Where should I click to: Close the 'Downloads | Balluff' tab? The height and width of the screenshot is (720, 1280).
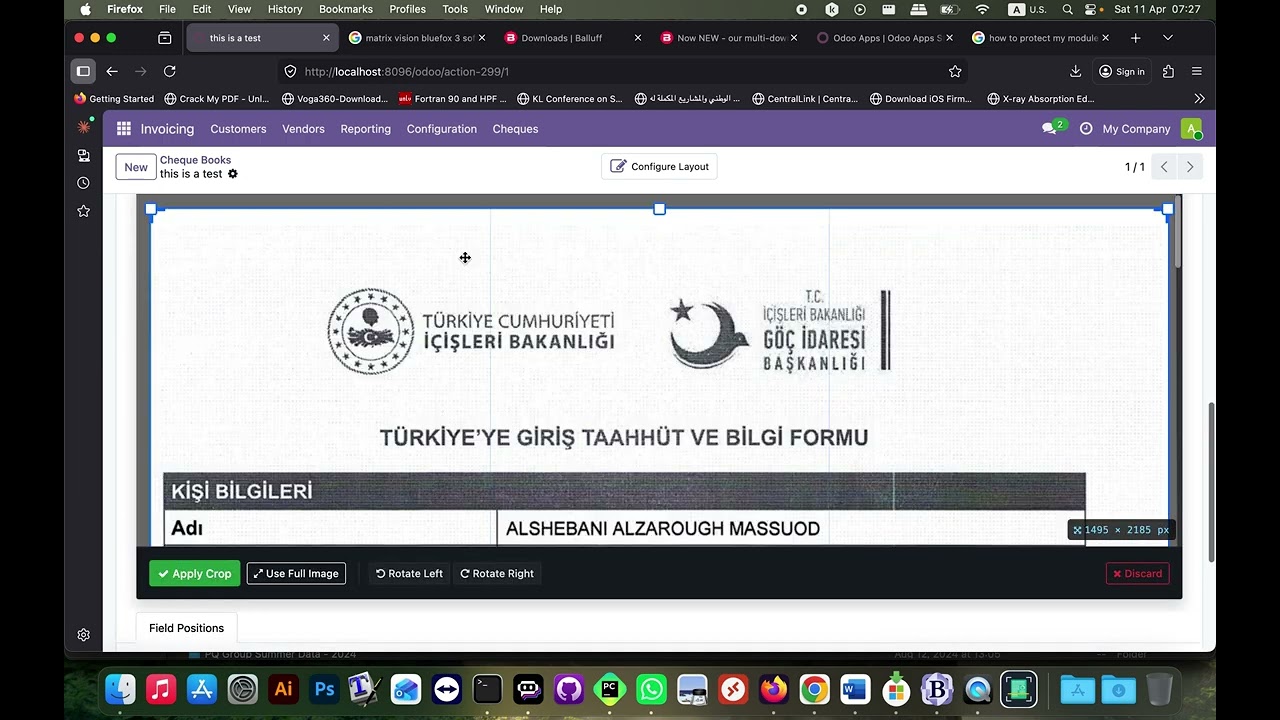click(x=638, y=38)
